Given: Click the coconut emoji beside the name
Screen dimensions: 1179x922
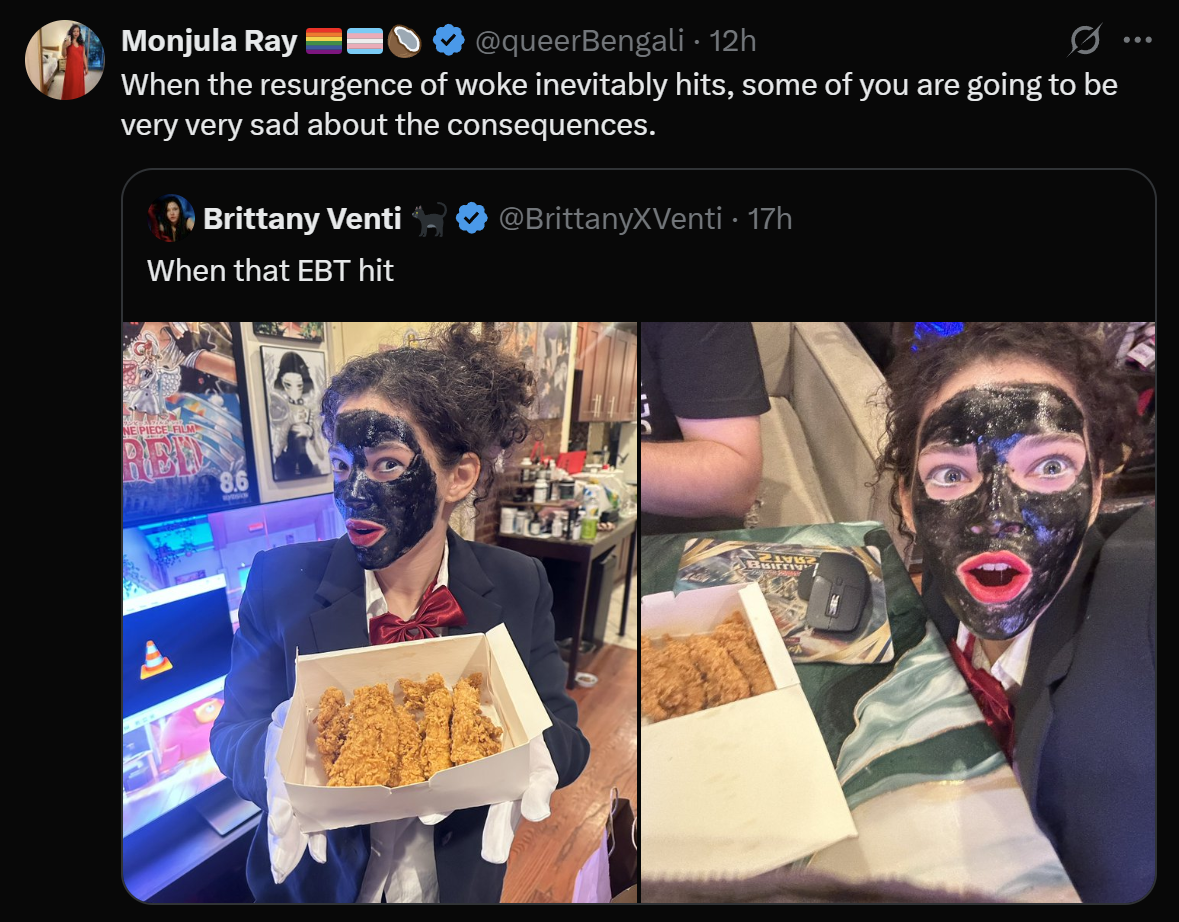Looking at the screenshot, I should (405, 41).
